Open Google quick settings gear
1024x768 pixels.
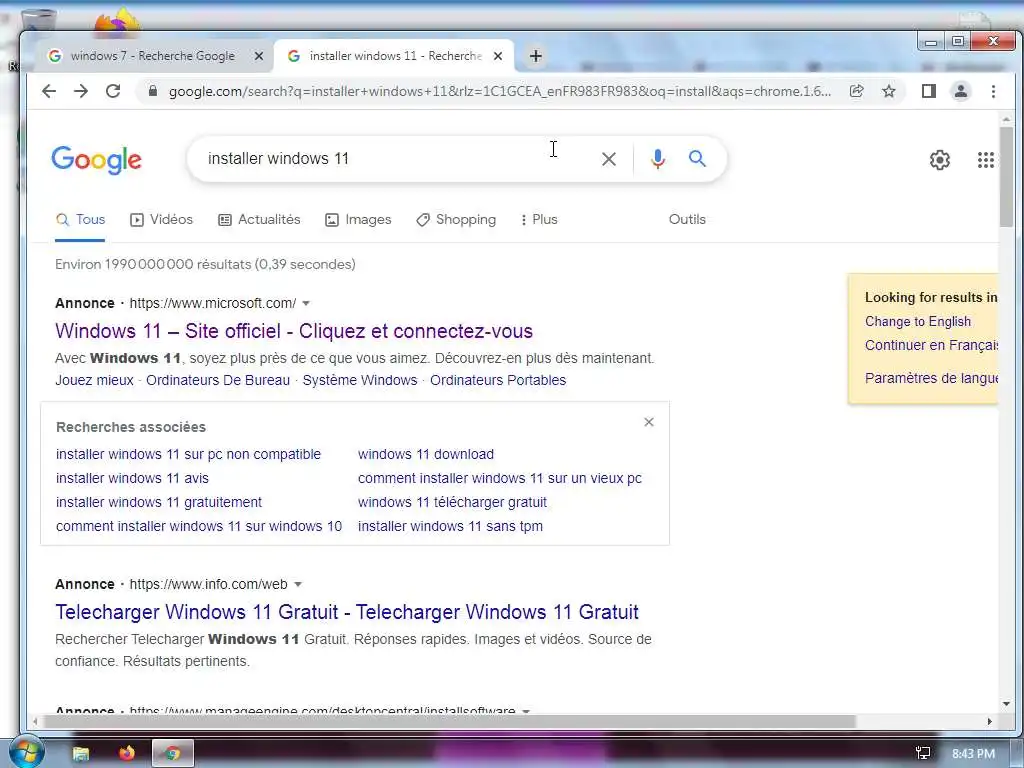[x=940, y=160]
